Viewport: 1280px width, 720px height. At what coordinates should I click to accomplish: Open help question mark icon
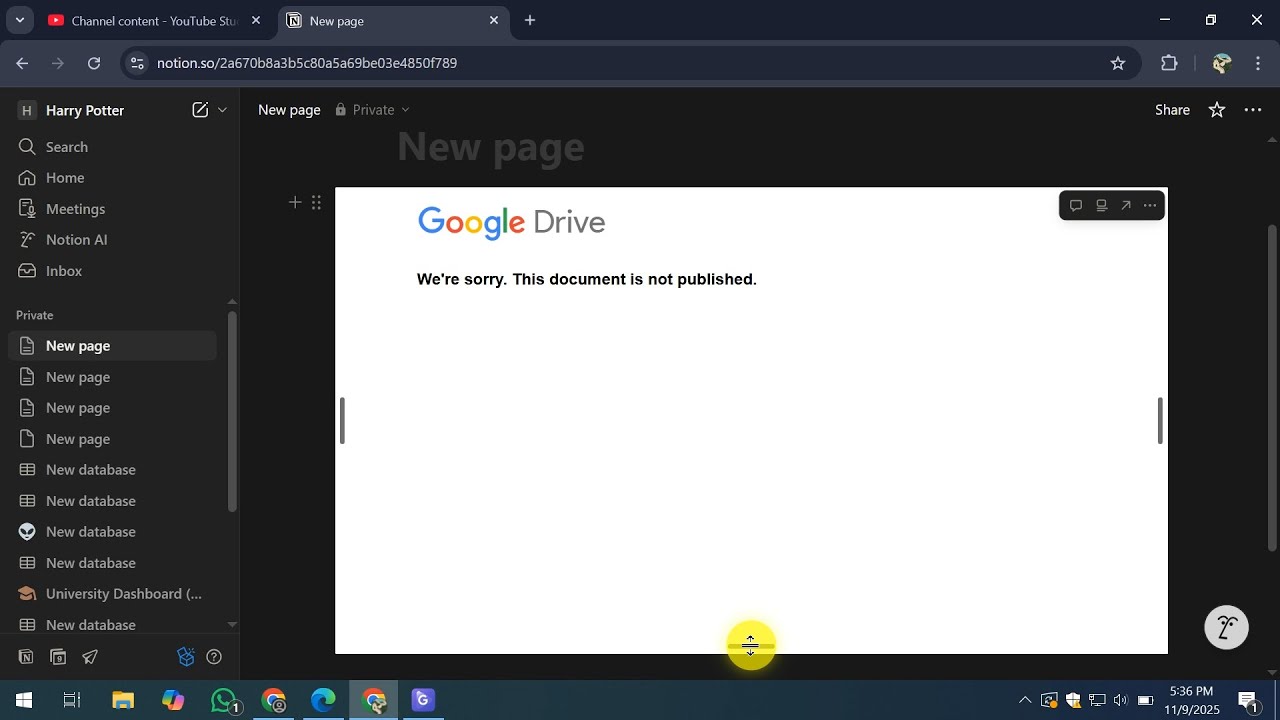213,657
